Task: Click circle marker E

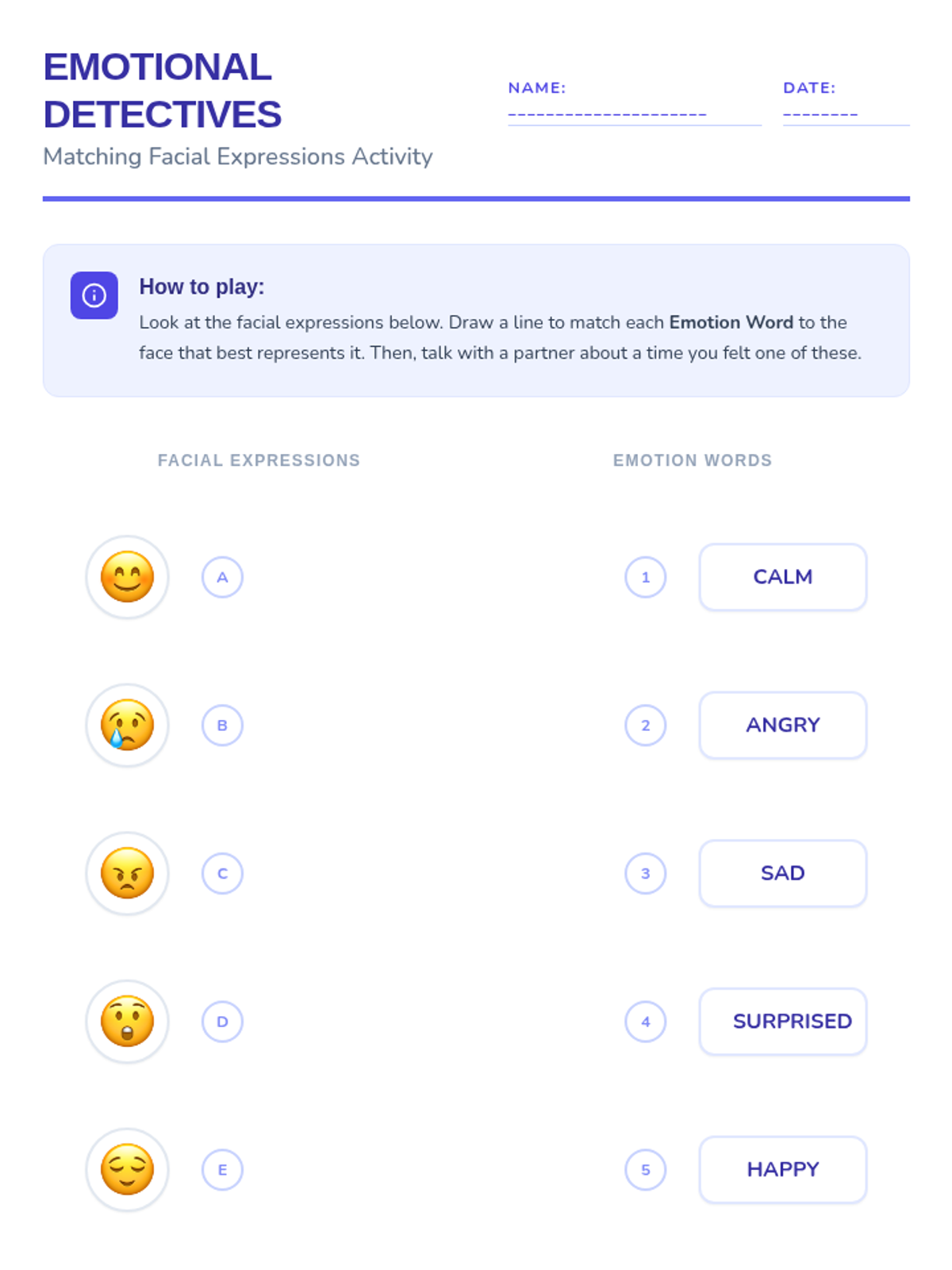Action: (x=222, y=1170)
